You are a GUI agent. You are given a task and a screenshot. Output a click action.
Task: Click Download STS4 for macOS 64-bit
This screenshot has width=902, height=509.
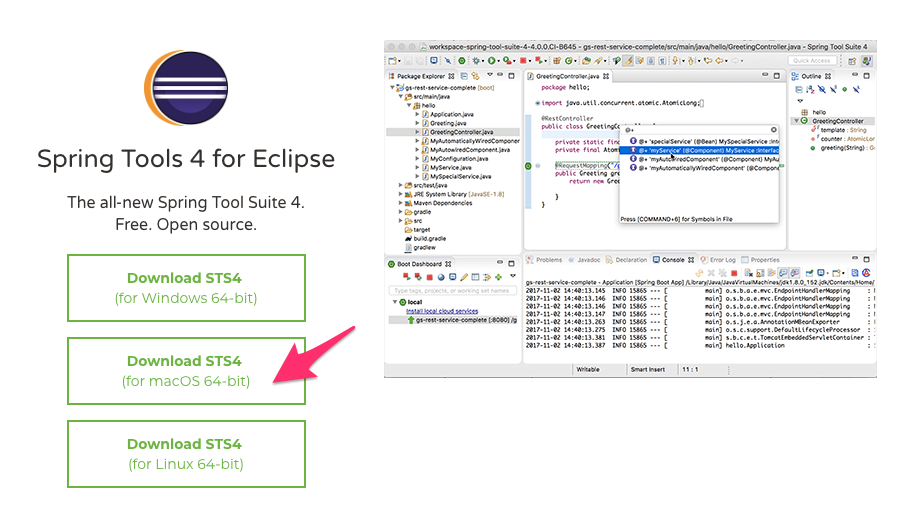pyautogui.click(x=186, y=371)
